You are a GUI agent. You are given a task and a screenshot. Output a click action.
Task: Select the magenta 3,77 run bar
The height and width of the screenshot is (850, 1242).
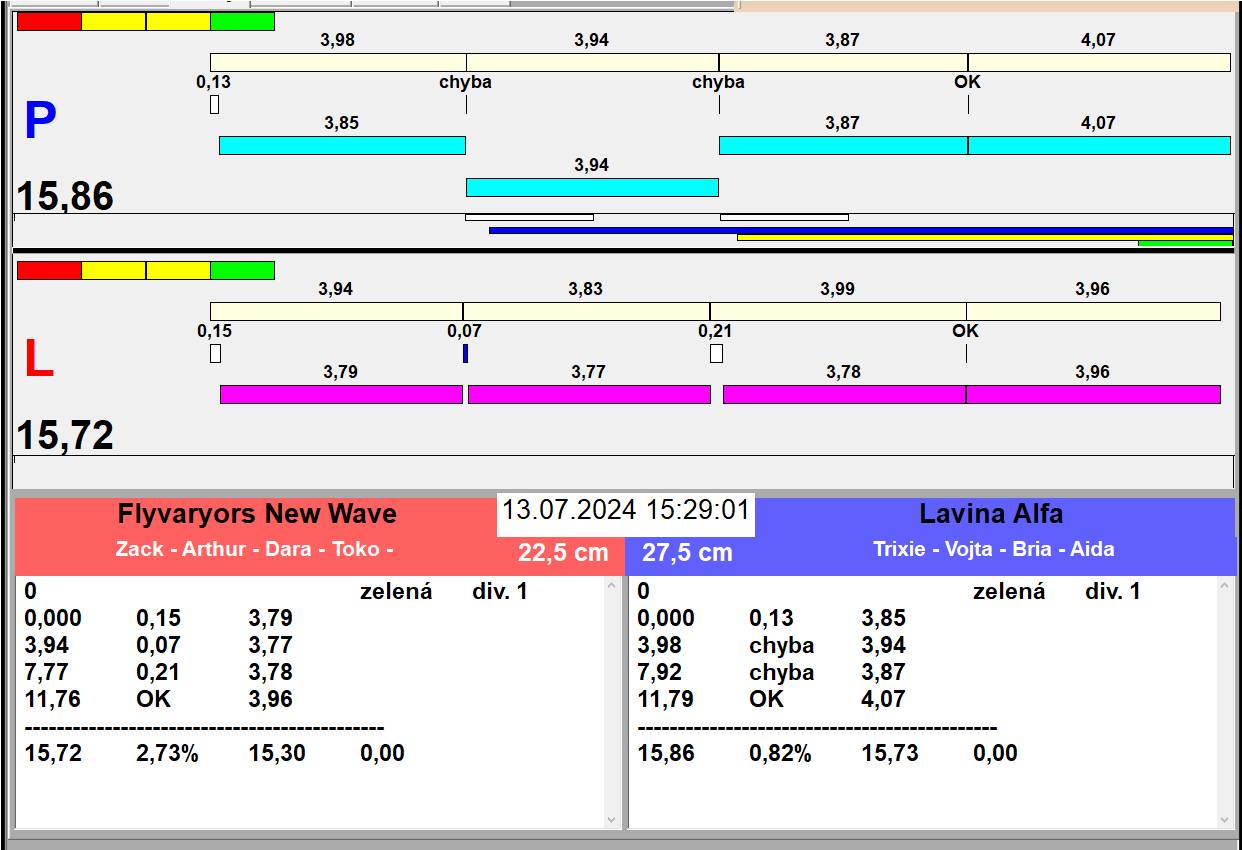coord(589,394)
